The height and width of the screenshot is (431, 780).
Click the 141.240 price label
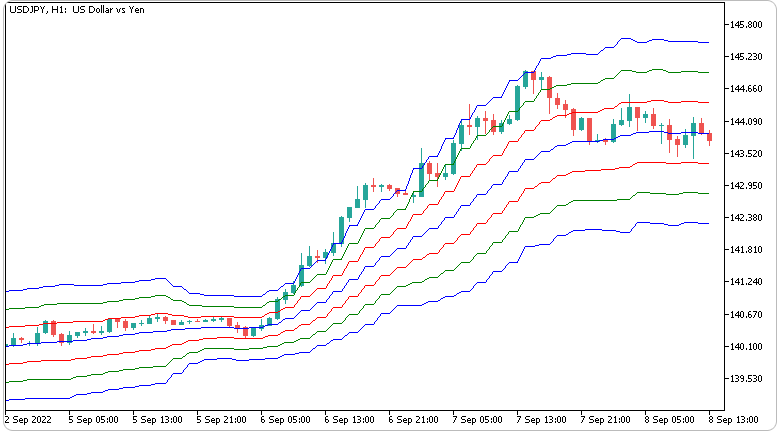coord(746,282)
